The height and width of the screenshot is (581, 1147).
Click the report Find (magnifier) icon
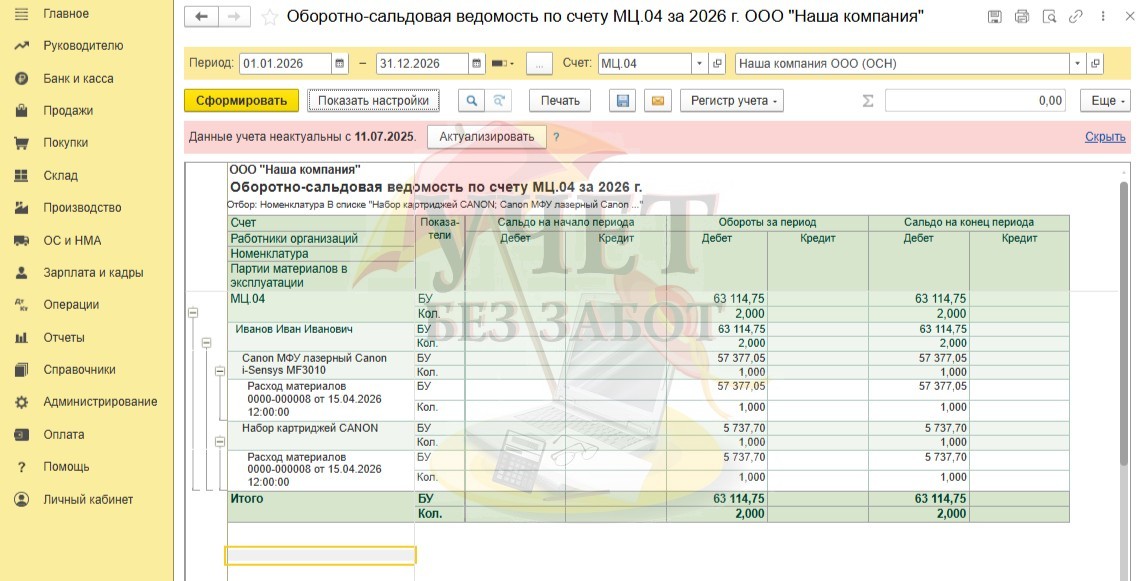click(x=470, y=100)
